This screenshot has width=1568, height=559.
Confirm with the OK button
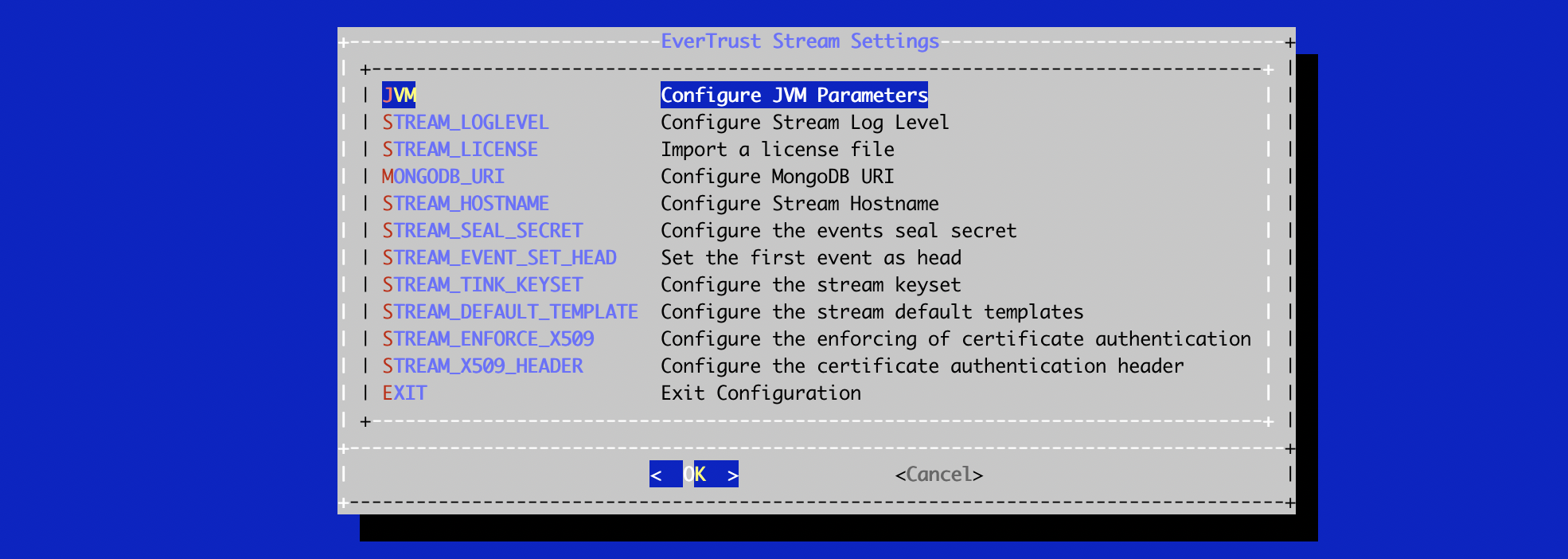point(694,474)
